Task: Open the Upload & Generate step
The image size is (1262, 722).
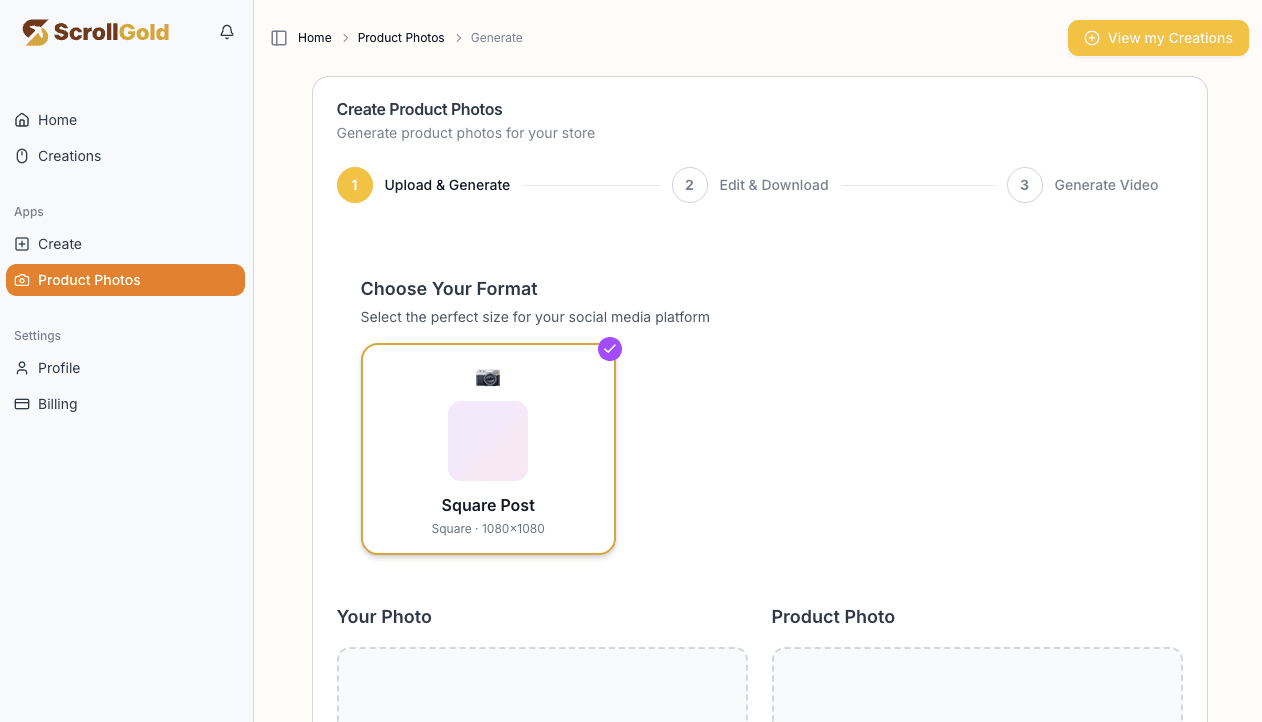Action: (447, 185)
